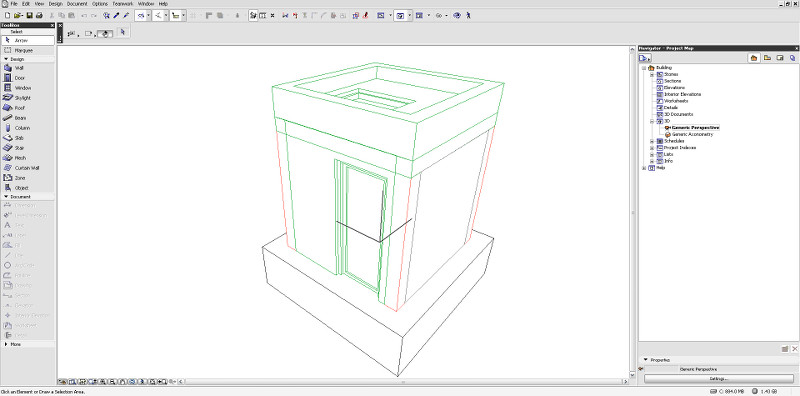The image size is (800, 396).
Task: Click the Print toolbar icon
Action: tap(39, 15)
